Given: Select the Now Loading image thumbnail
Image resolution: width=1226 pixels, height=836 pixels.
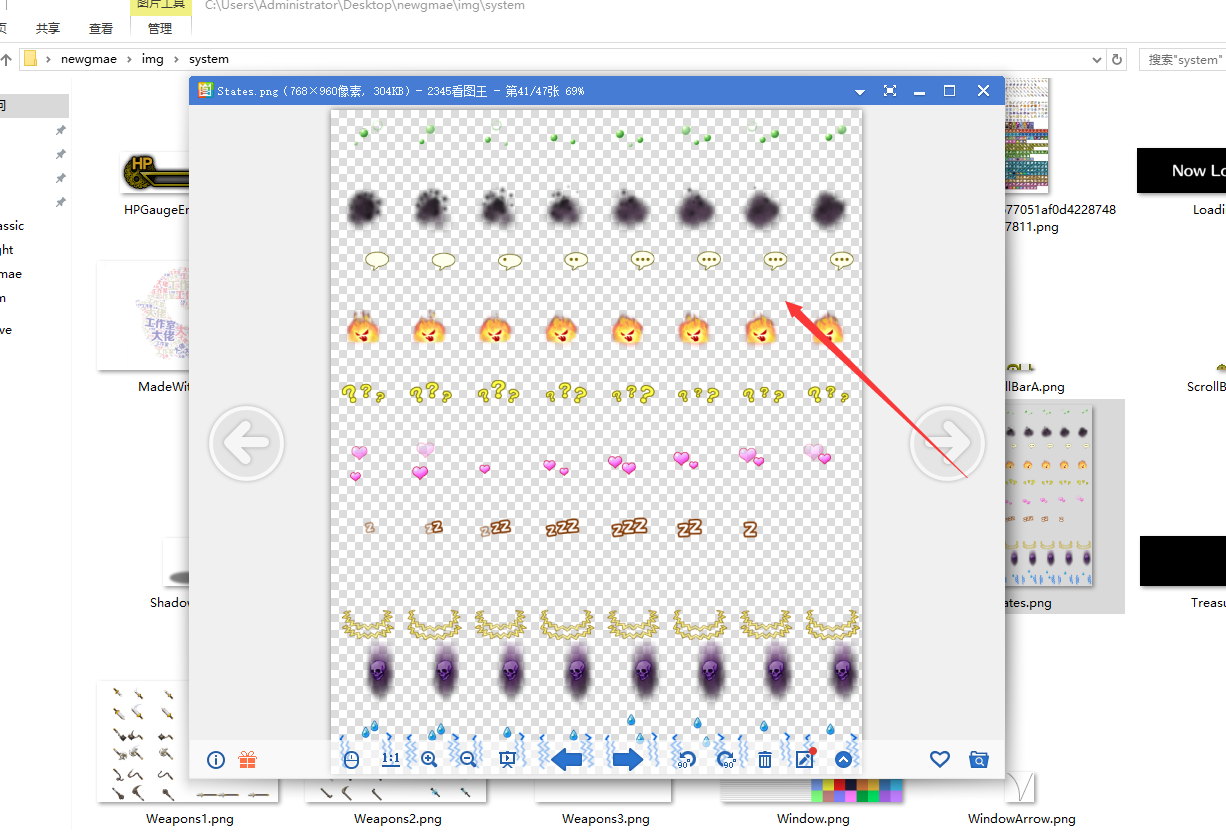Looking at the screenshot, I should [1182, 171].
